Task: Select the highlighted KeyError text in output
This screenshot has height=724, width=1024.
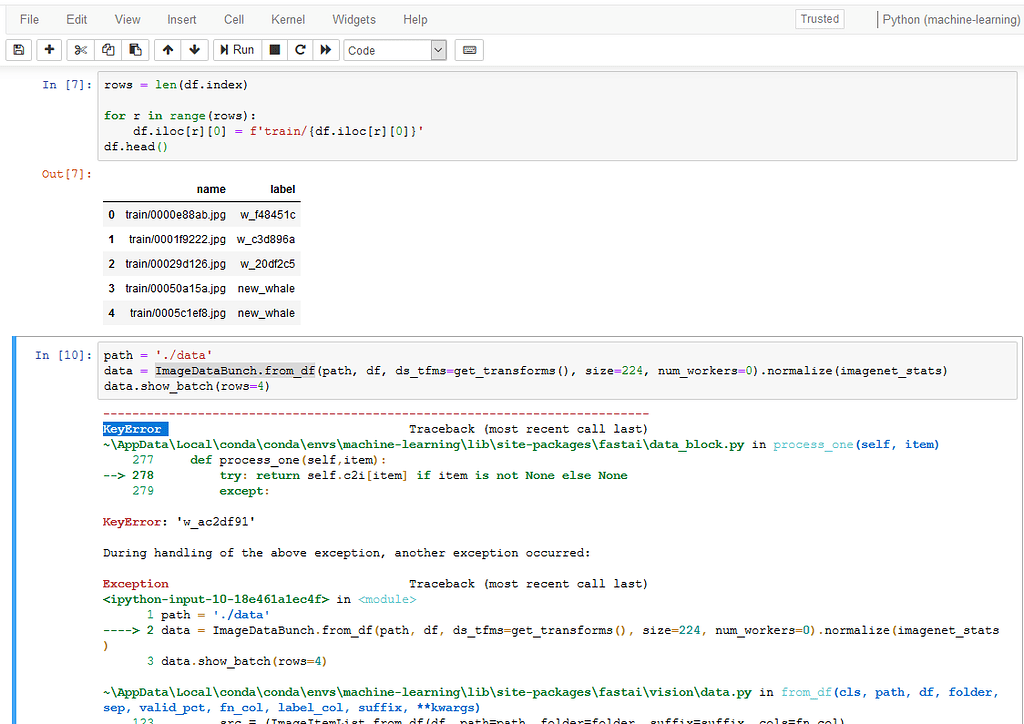Action: coord(134,428)
